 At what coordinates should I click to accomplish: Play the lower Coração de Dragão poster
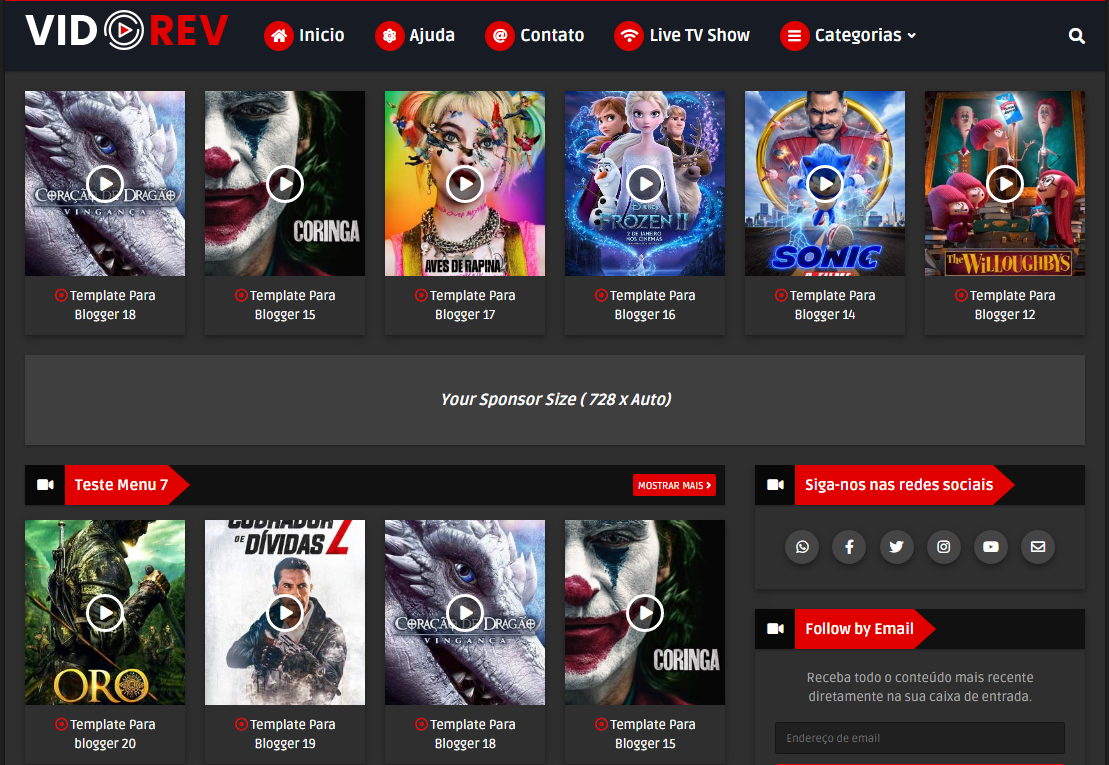[x=465, y=613]
